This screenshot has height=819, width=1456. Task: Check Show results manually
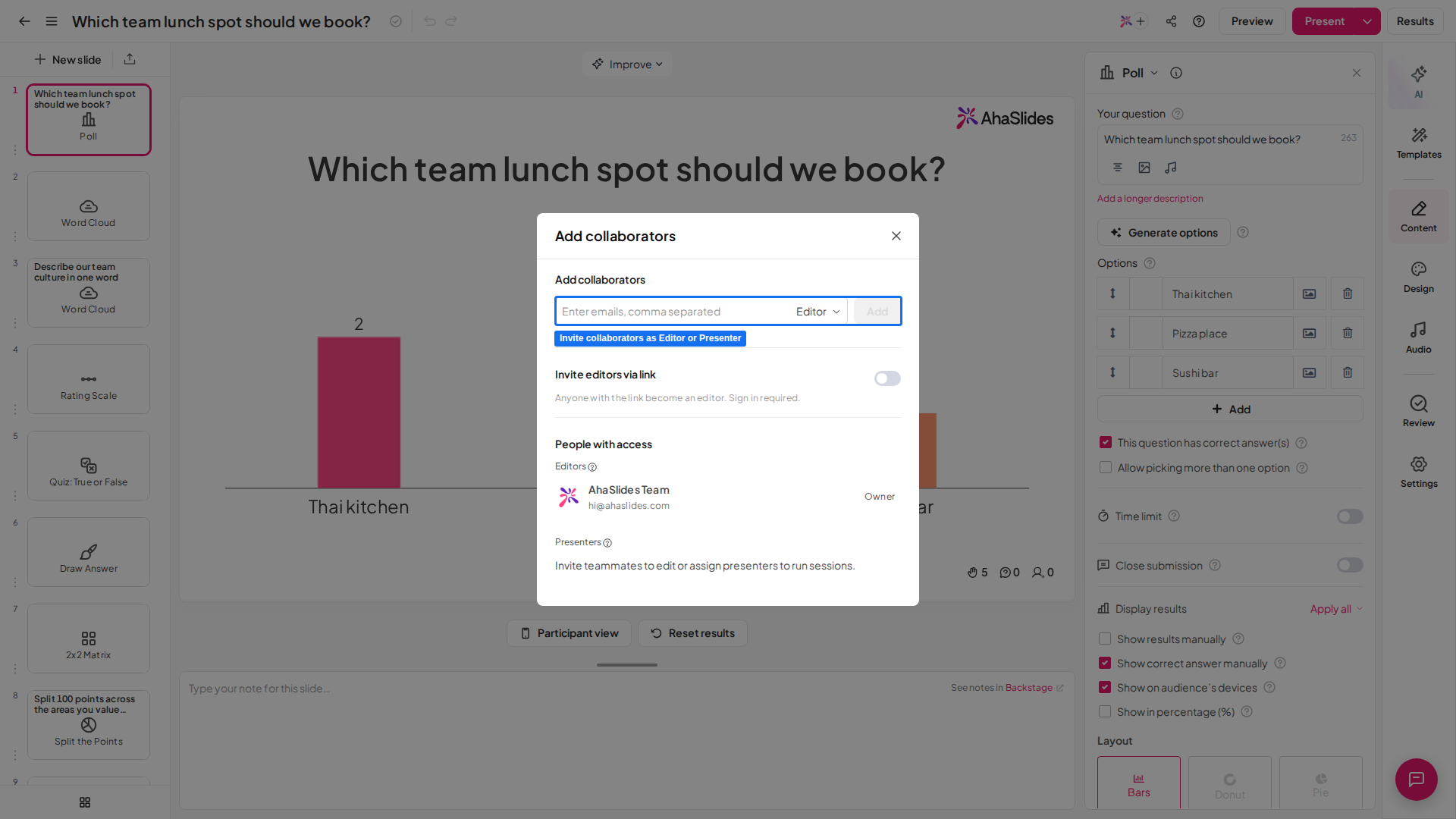pyautogui.click(x=1105, y=639)
